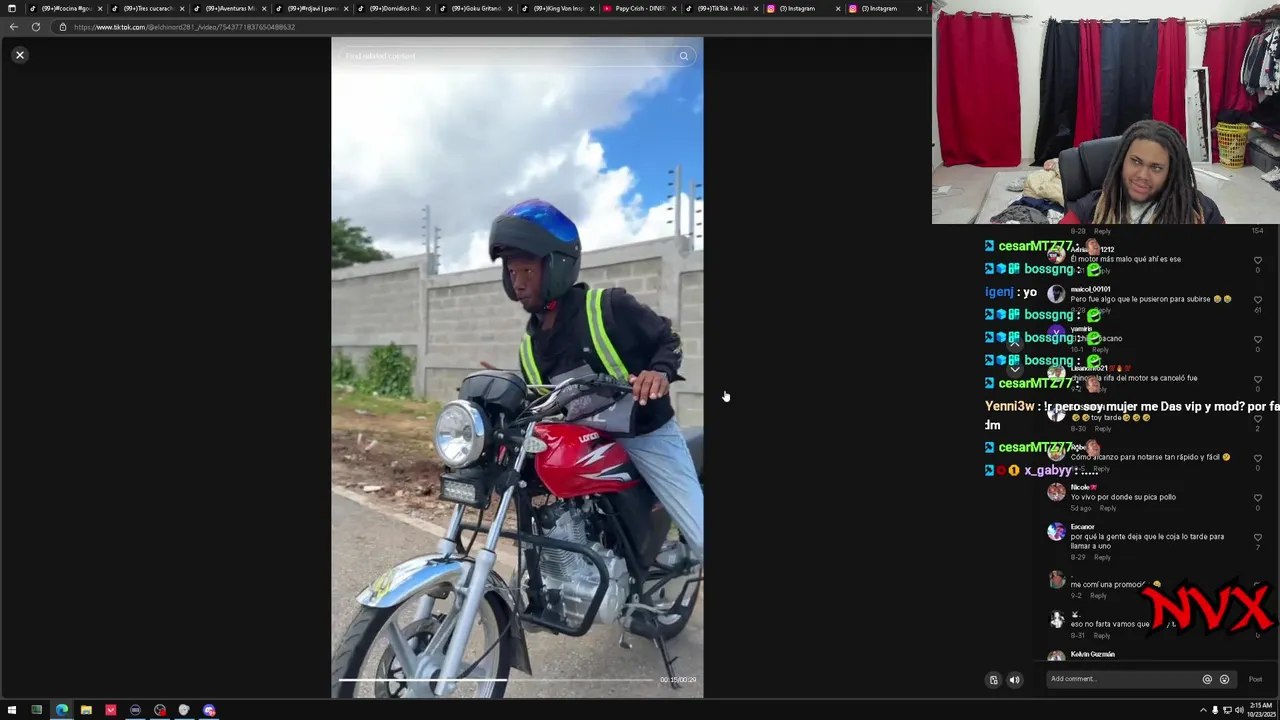Open maicol_00101 profile avatar

tap(1056, 294)
